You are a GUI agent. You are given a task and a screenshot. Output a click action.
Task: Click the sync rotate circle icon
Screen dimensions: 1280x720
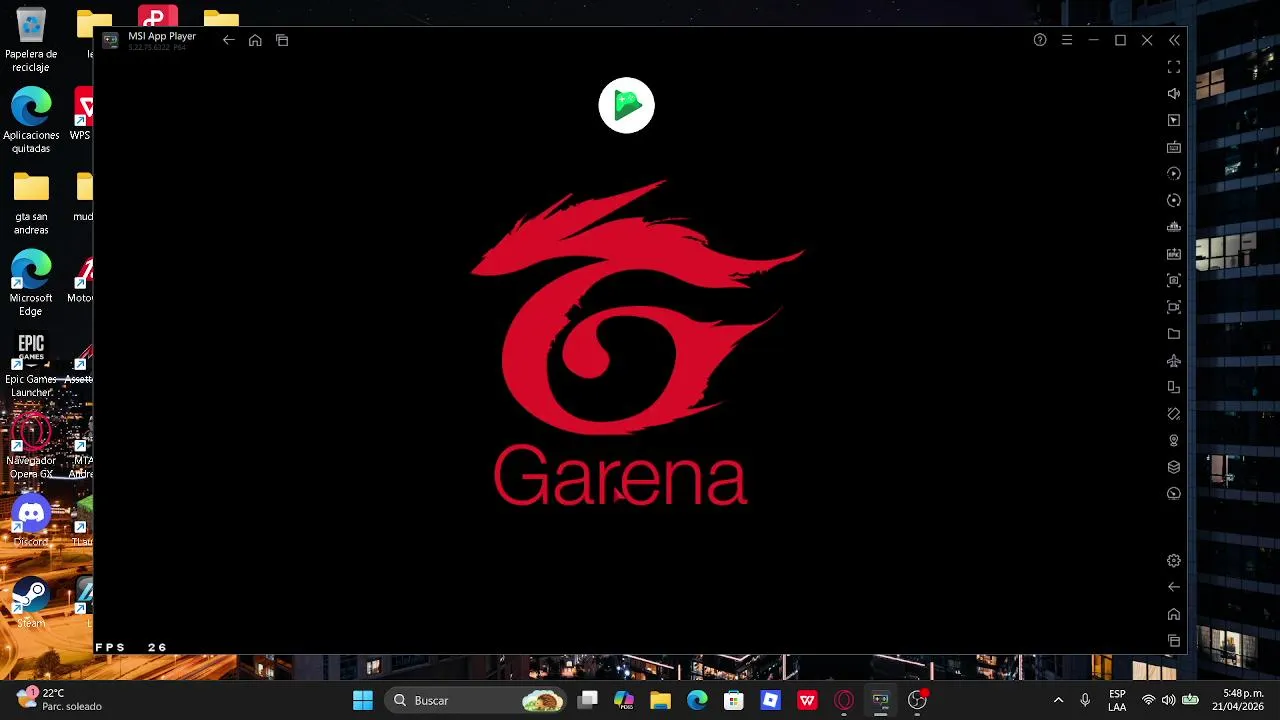click(x=1174, y=200)
